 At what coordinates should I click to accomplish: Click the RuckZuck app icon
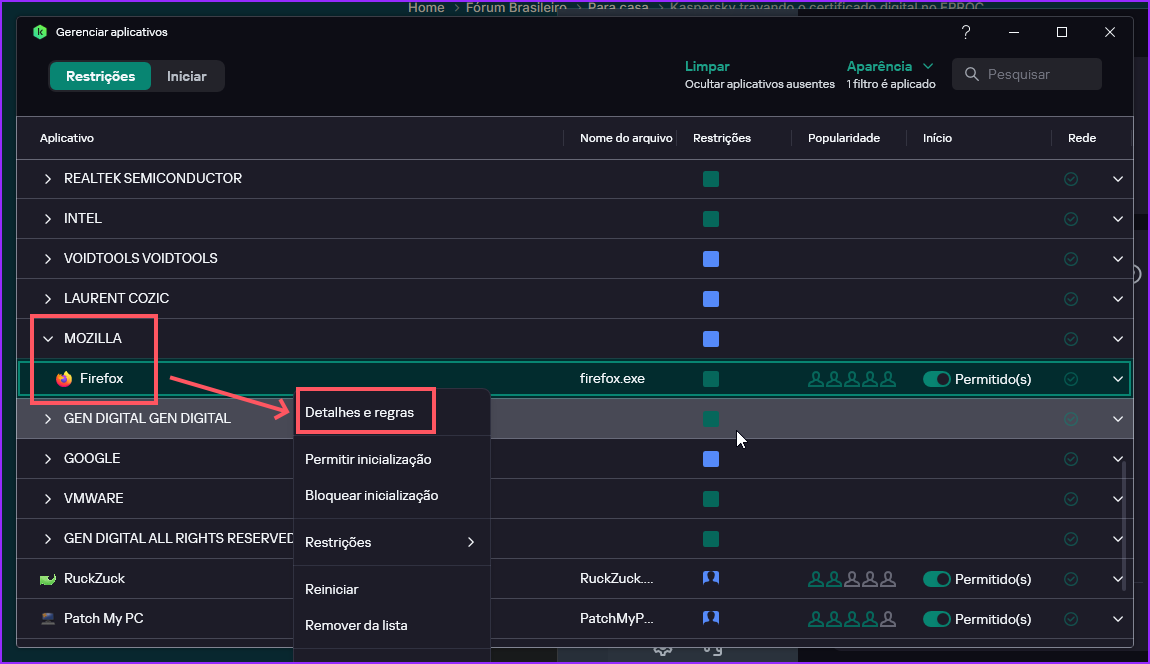point(48,579)
